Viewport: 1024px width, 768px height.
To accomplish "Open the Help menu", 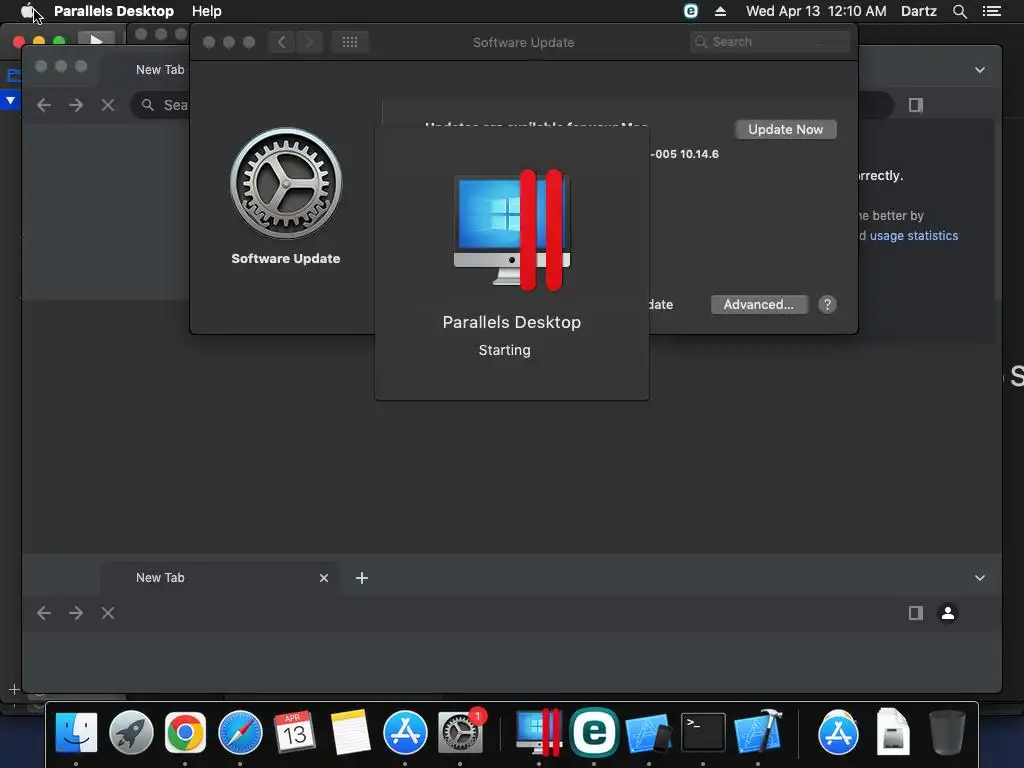I will (206, 11).
